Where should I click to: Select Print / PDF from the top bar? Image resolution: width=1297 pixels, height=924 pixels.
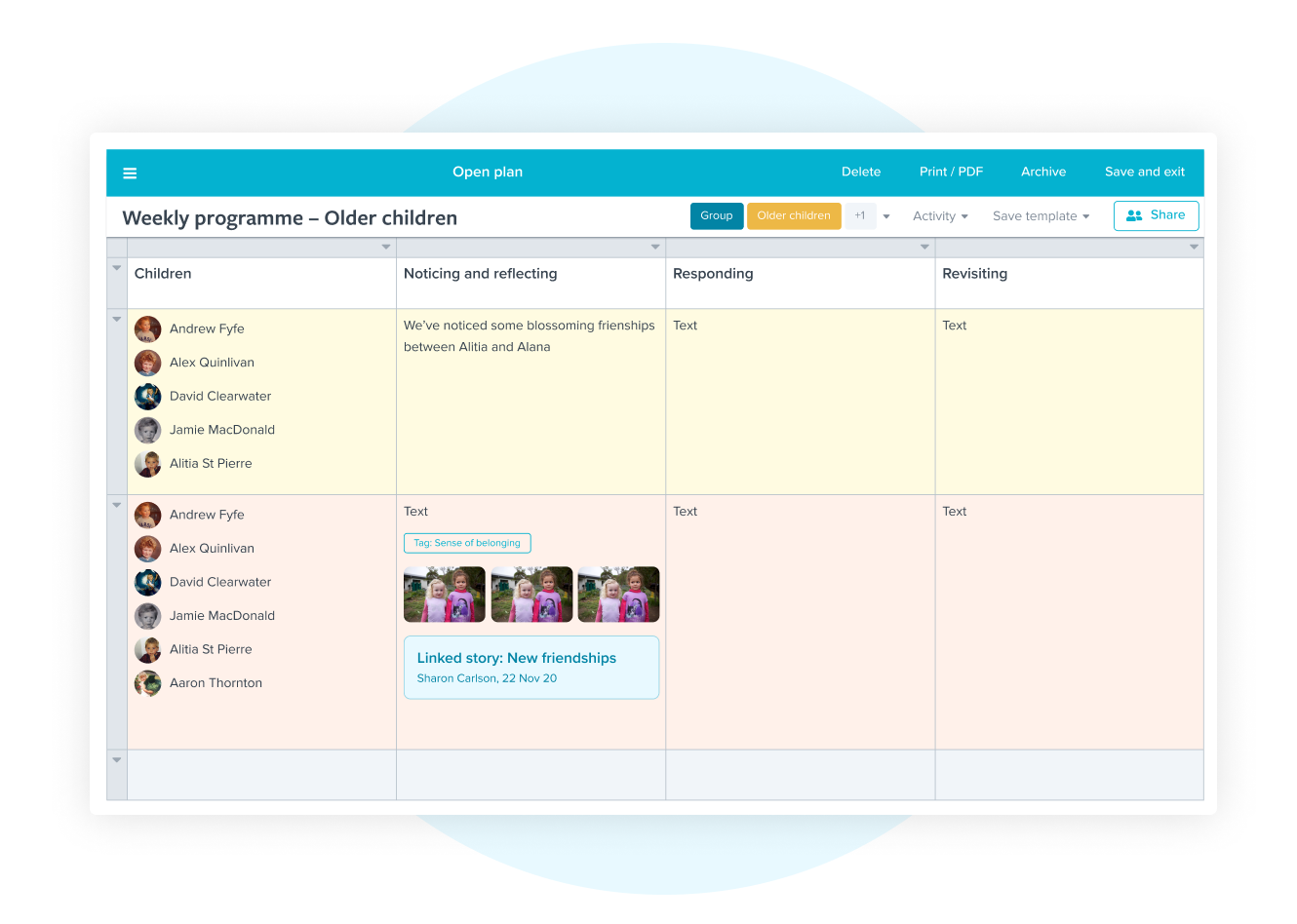point(951,172)
